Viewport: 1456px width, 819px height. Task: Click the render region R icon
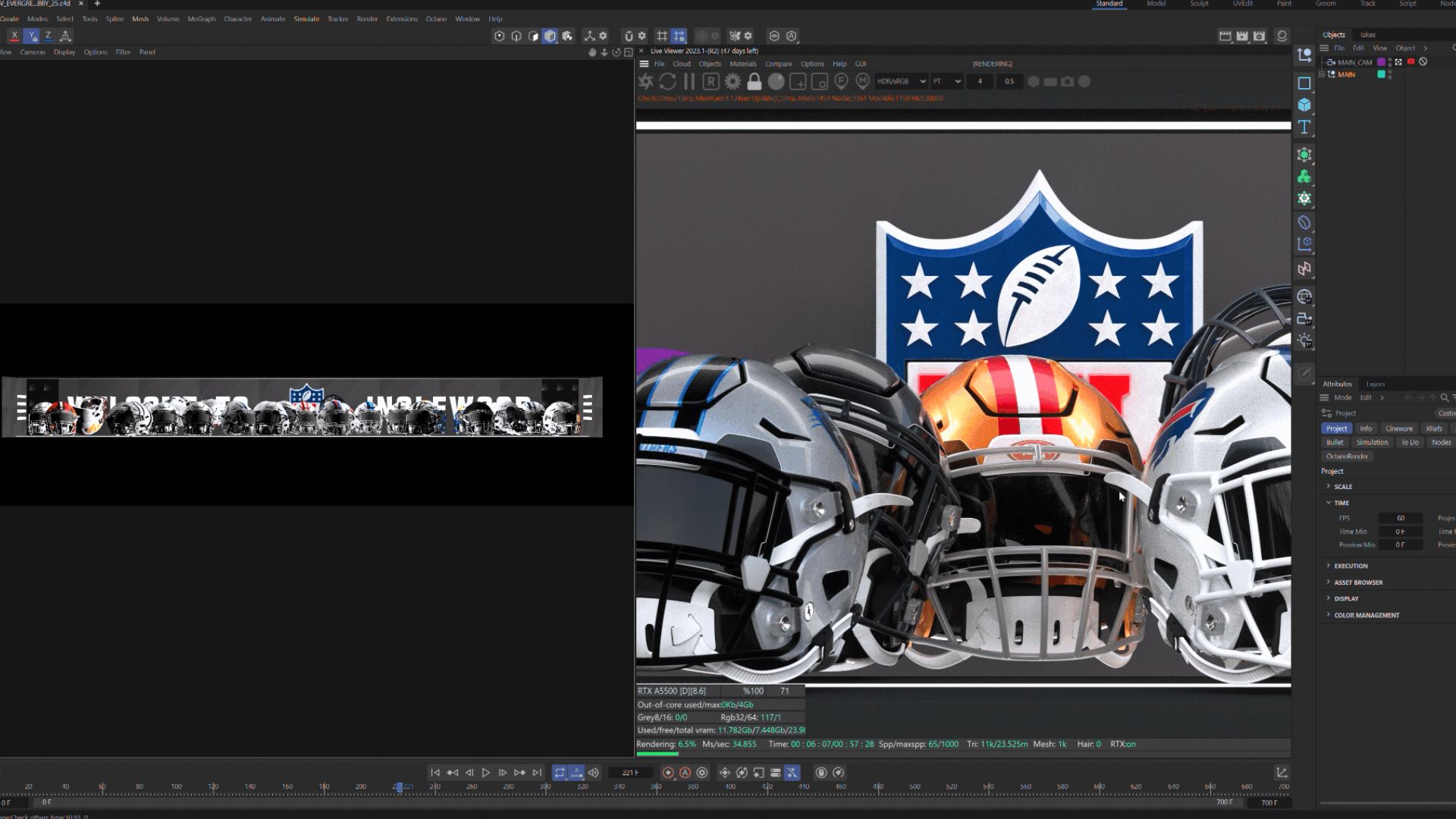point(711,81)
